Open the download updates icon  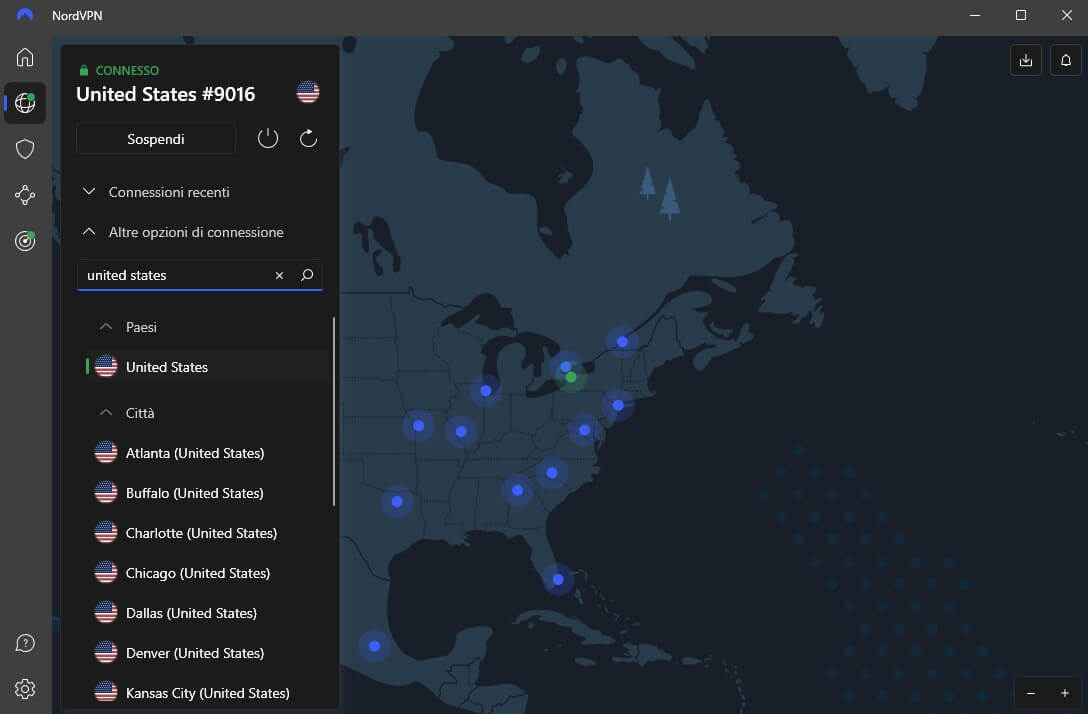[x=1026, y=60]
